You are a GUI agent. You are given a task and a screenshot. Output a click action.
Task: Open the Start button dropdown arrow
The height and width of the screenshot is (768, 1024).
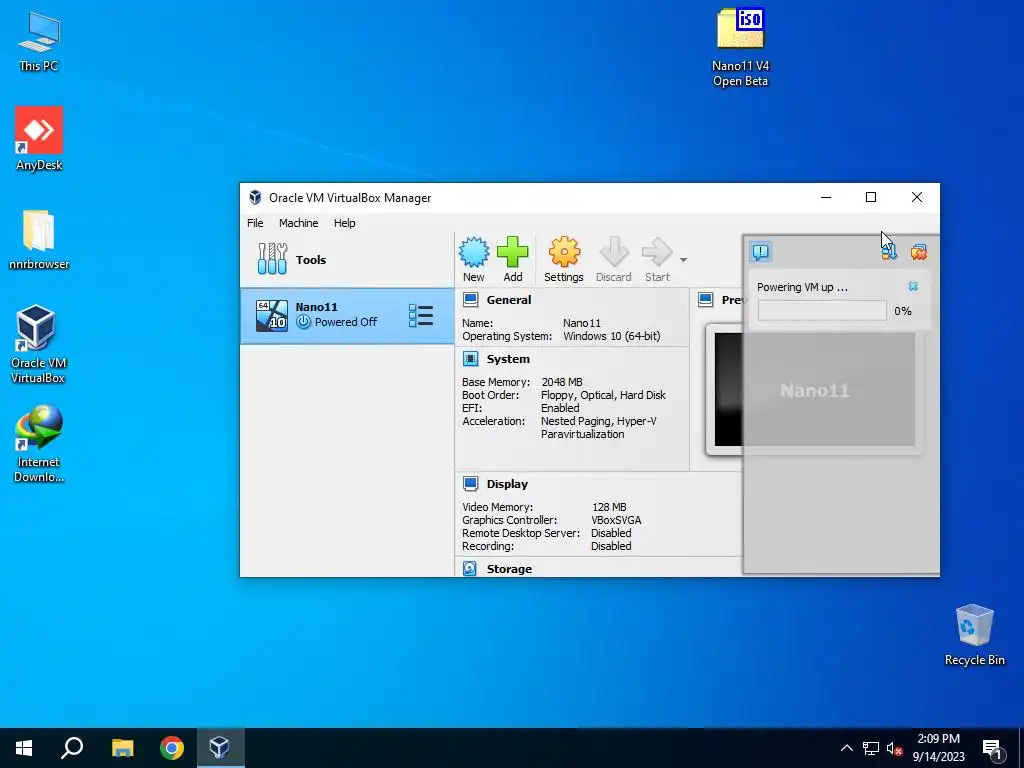683,260
